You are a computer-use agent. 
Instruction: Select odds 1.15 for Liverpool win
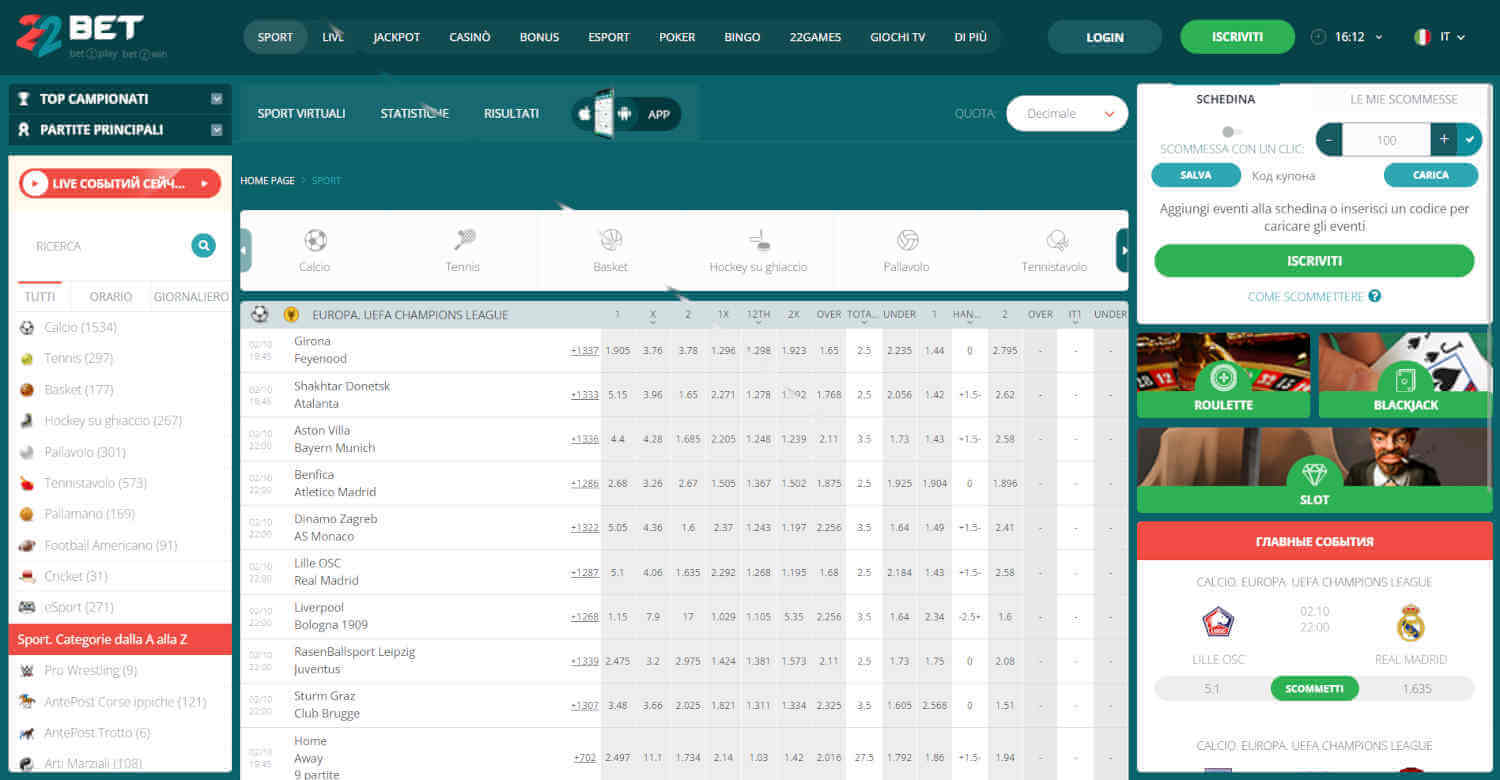coord(617,616)
